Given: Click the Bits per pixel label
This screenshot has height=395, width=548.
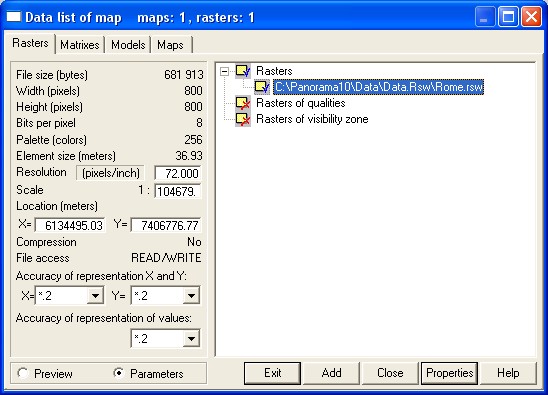Looking at the screenshot, I should pos(46,123).
